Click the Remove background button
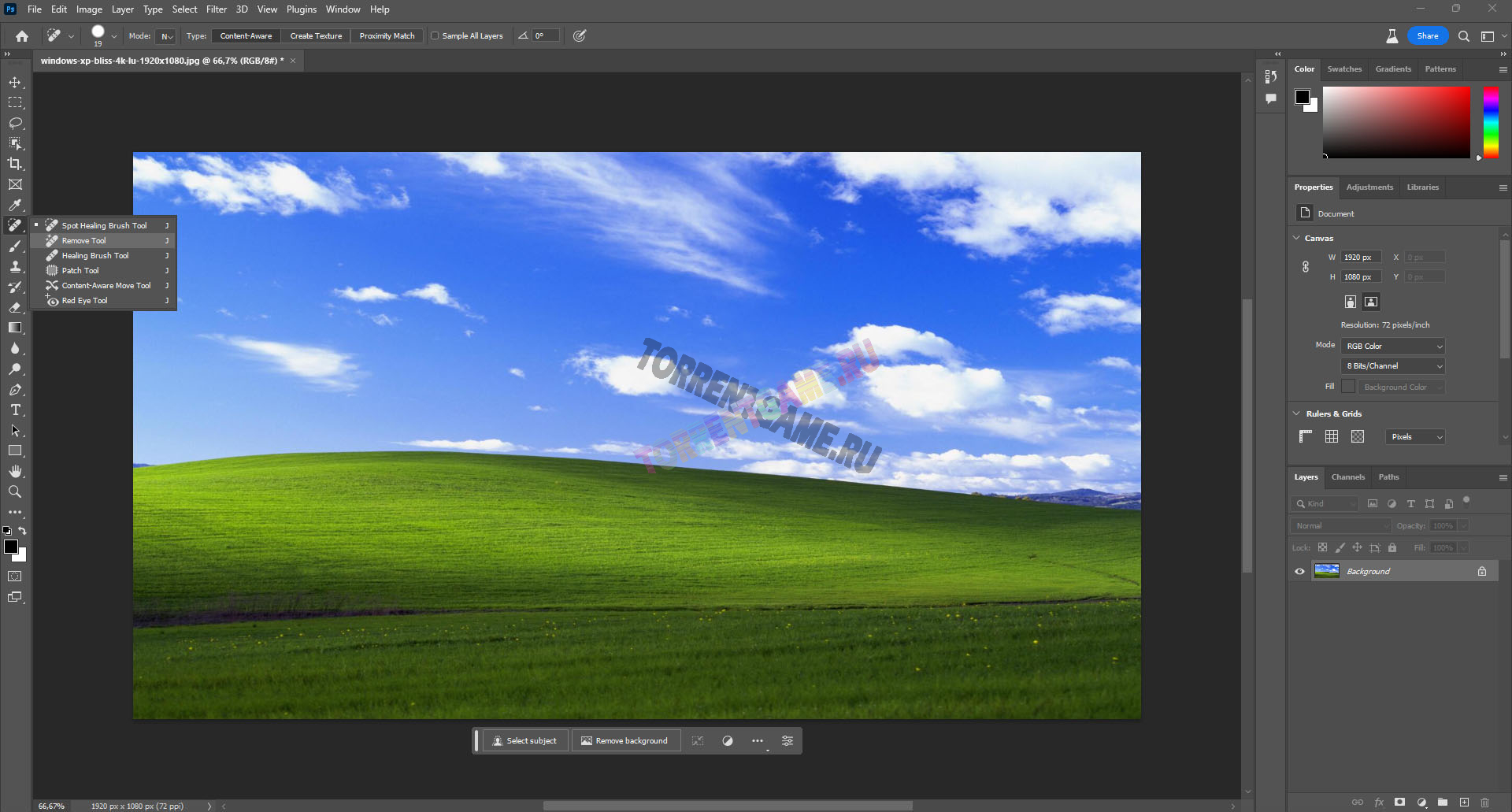1512x812 pixels. (x=624, y=740)
